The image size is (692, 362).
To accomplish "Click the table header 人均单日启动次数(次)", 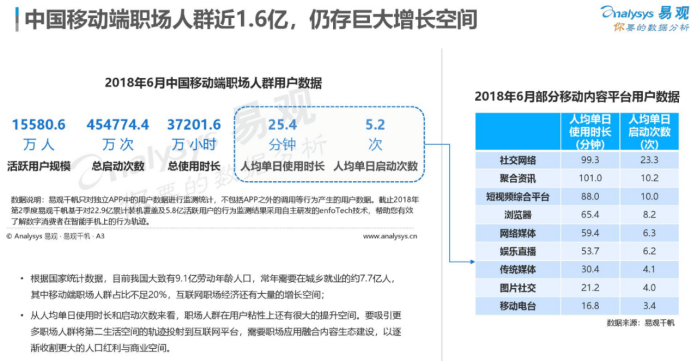I will point(649,132).
